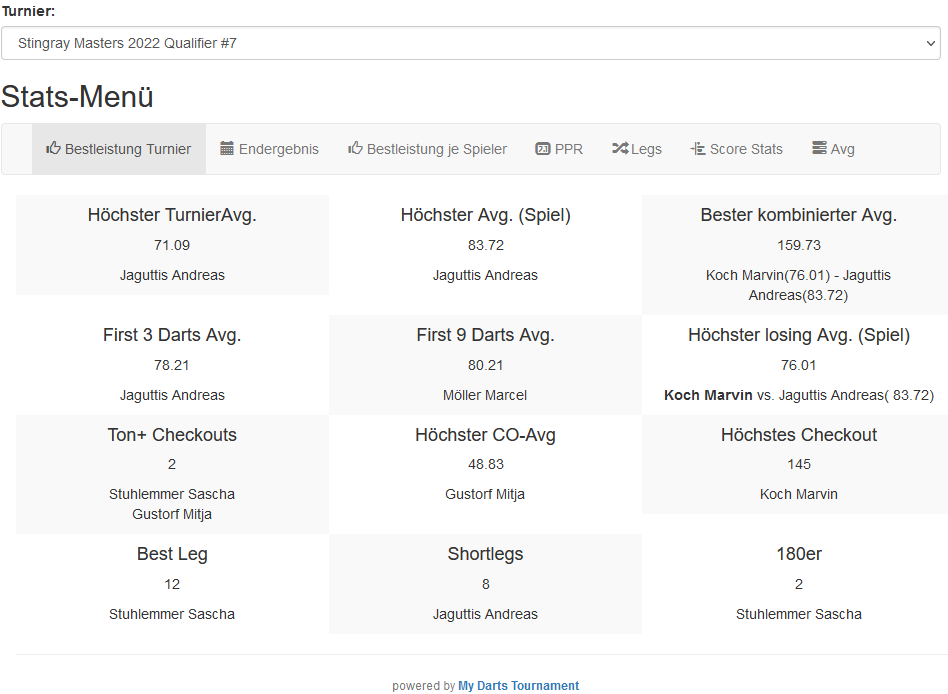Image resolution: width=948 pixels, height=694 pixels.
Task: Click Möller Marcel under First 9 Darts Avg.
Action: point(485,395)
